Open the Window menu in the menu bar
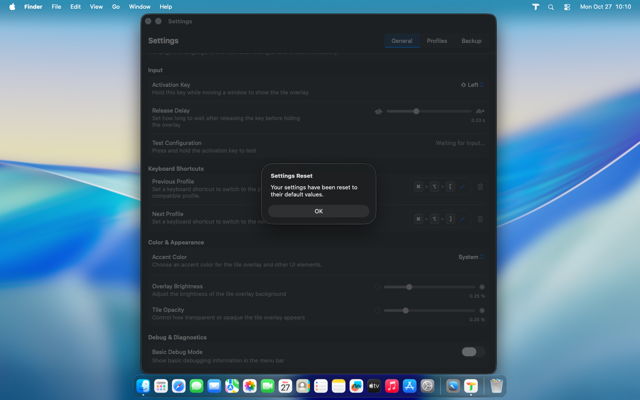Image resolution: width=640 pixels, height=400 pixels. click(x=140, y=6)
